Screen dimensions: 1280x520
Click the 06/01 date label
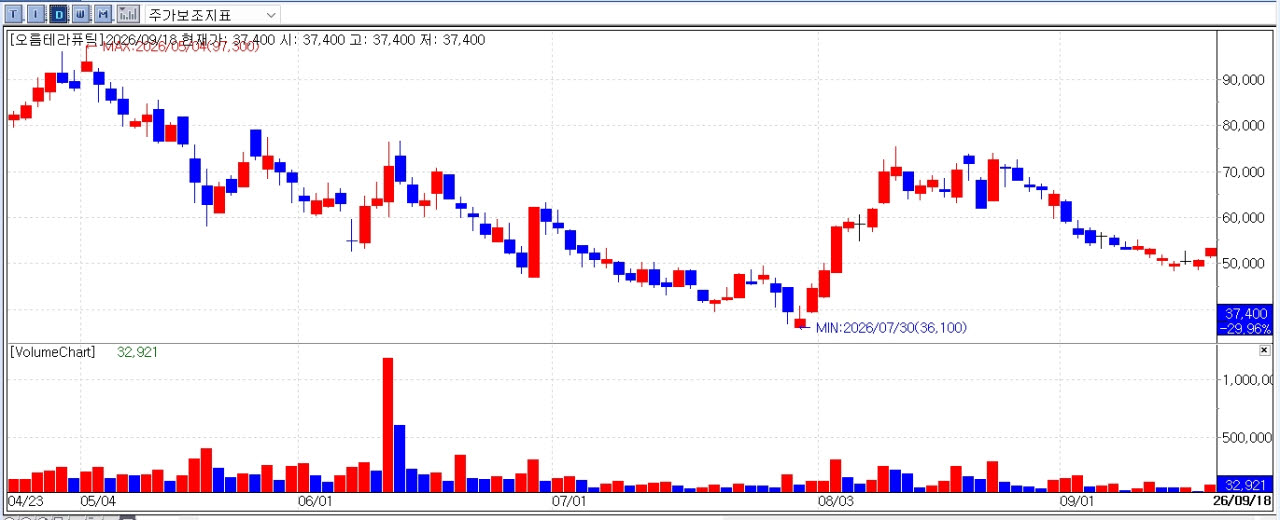tap(314, 500)
